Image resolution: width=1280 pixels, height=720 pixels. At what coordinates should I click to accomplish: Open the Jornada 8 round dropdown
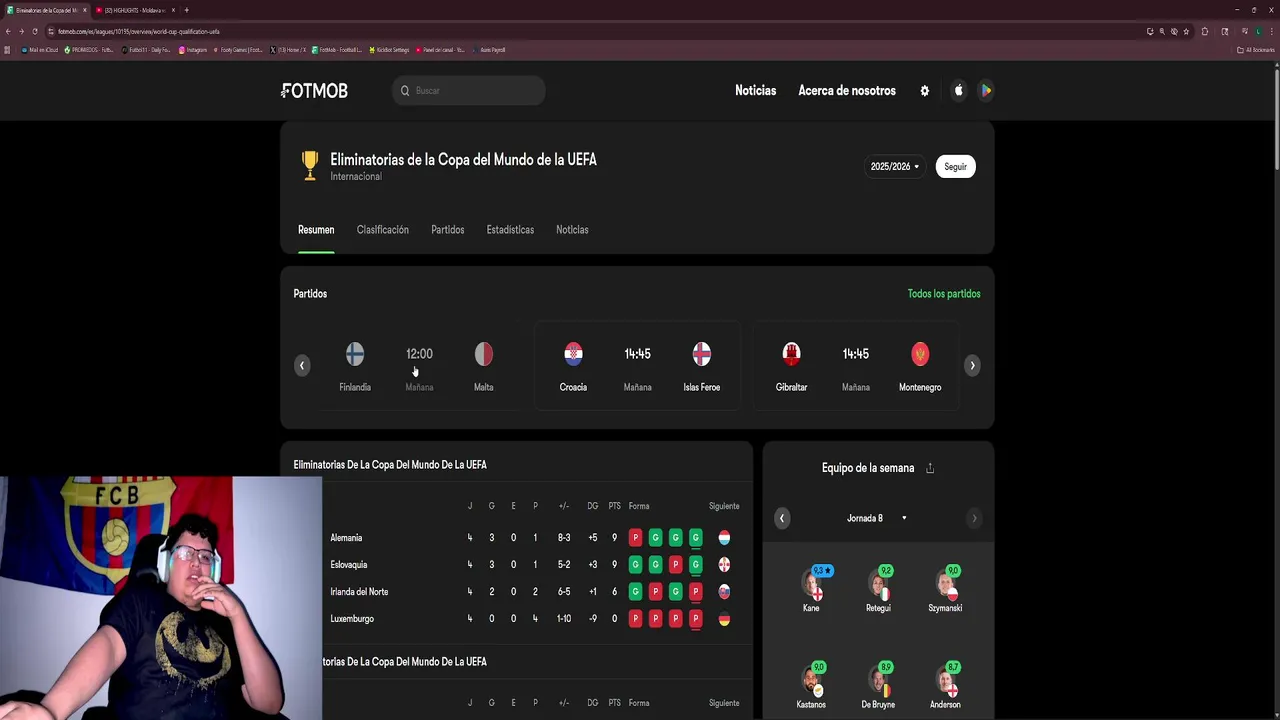point(877,518)
